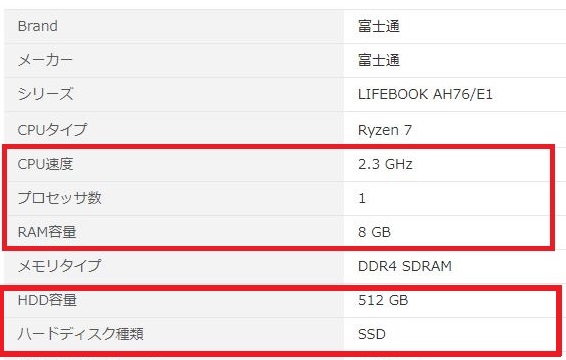This screenshot has height=360, width=566.
Task: Select the LIFEBOOK AH76/E1 series value
Action: point(425,94)
